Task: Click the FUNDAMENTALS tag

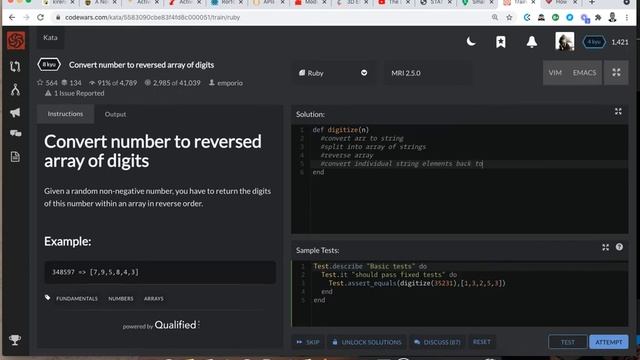Action: click(77, 299)
